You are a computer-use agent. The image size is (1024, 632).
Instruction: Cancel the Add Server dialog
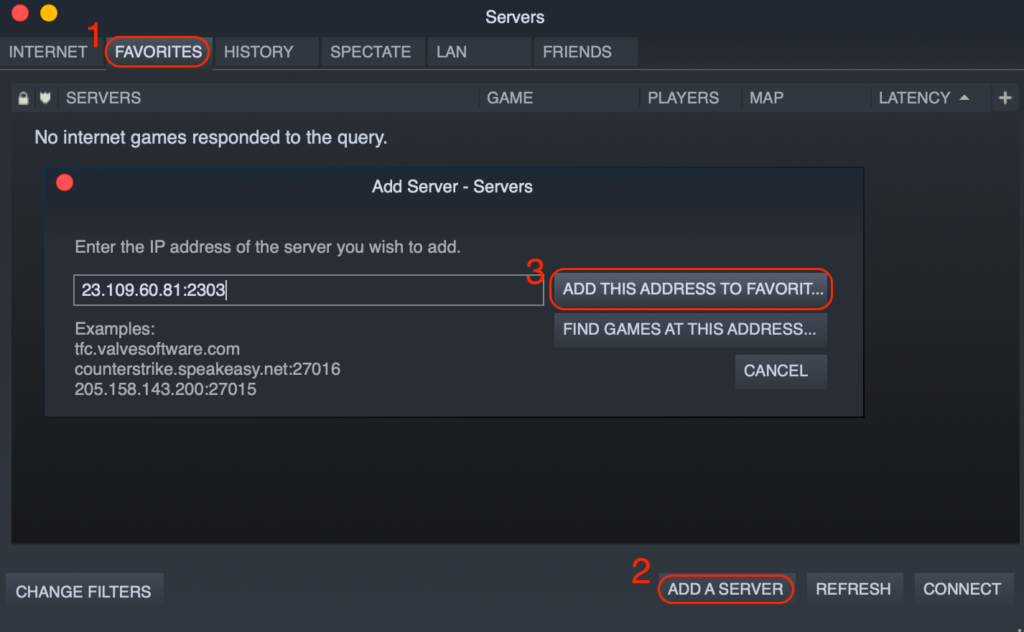coord(780,371)
